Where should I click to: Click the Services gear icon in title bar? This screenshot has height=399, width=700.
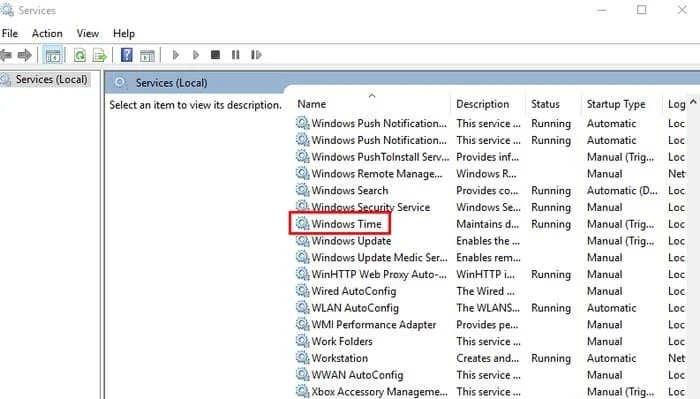coord(7,9)
